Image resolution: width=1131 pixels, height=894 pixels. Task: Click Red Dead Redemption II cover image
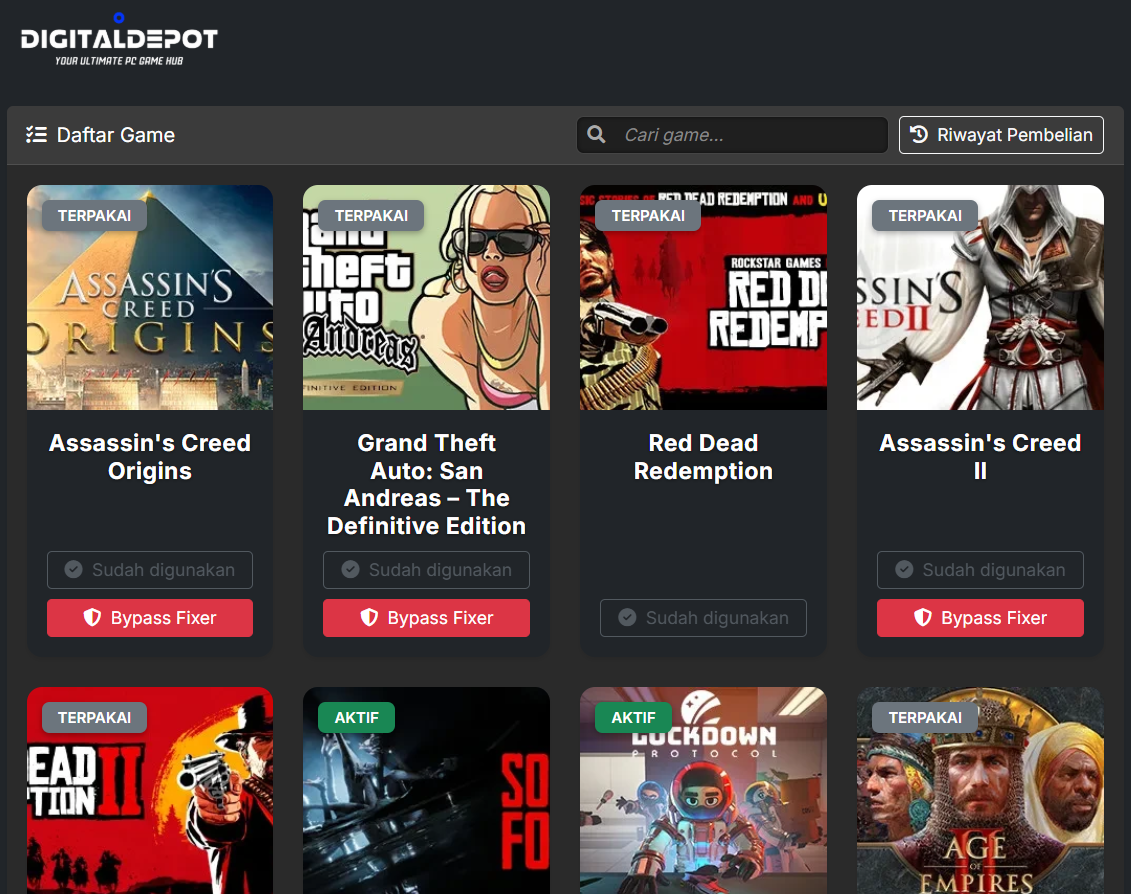click(x=150, y=790)
